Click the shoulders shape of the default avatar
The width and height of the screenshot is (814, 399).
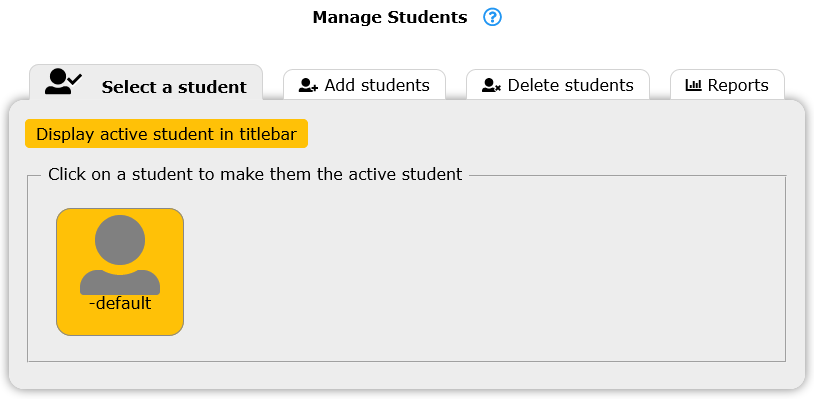(x=120, y=282)
